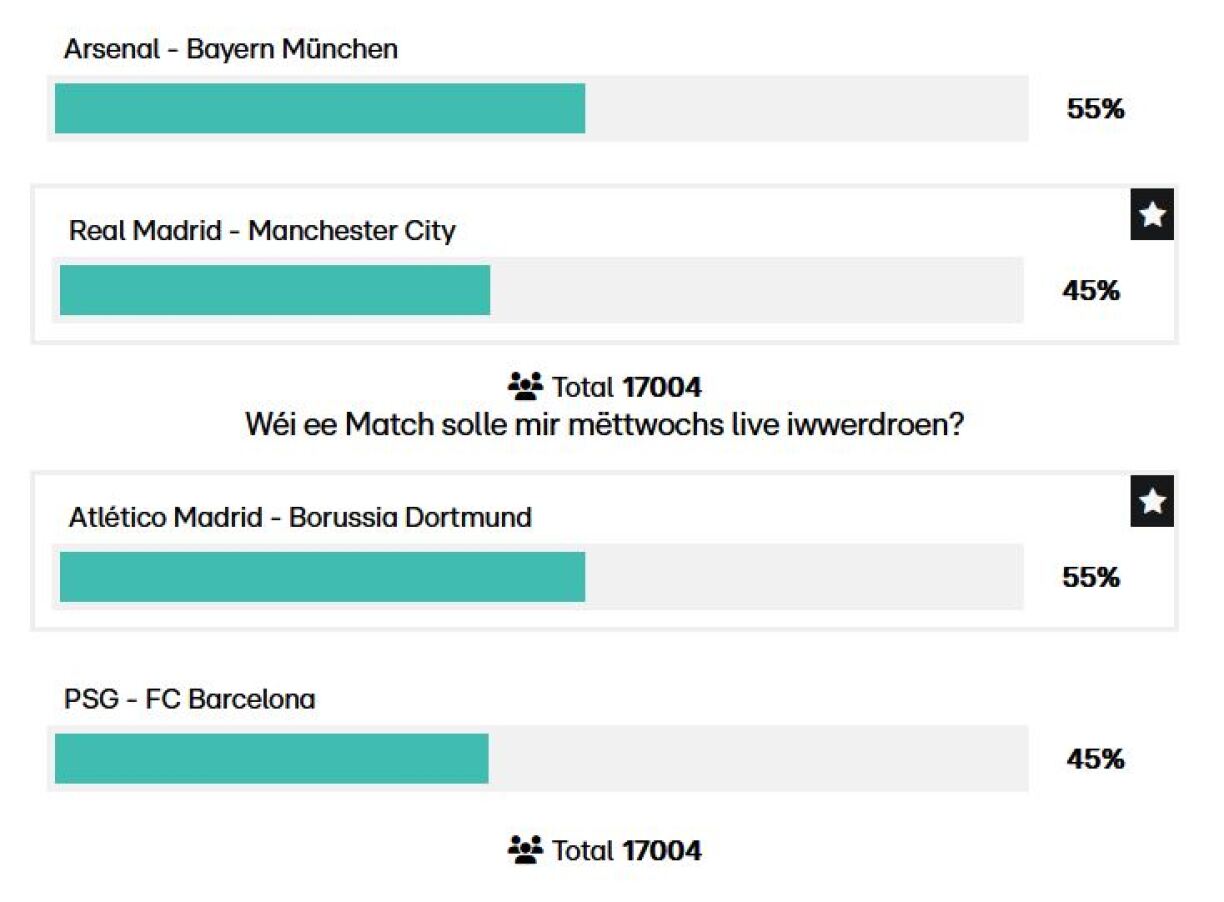Click the Total 17004 text below the PSG option
1224x902 pixels.
click(627, 851)
